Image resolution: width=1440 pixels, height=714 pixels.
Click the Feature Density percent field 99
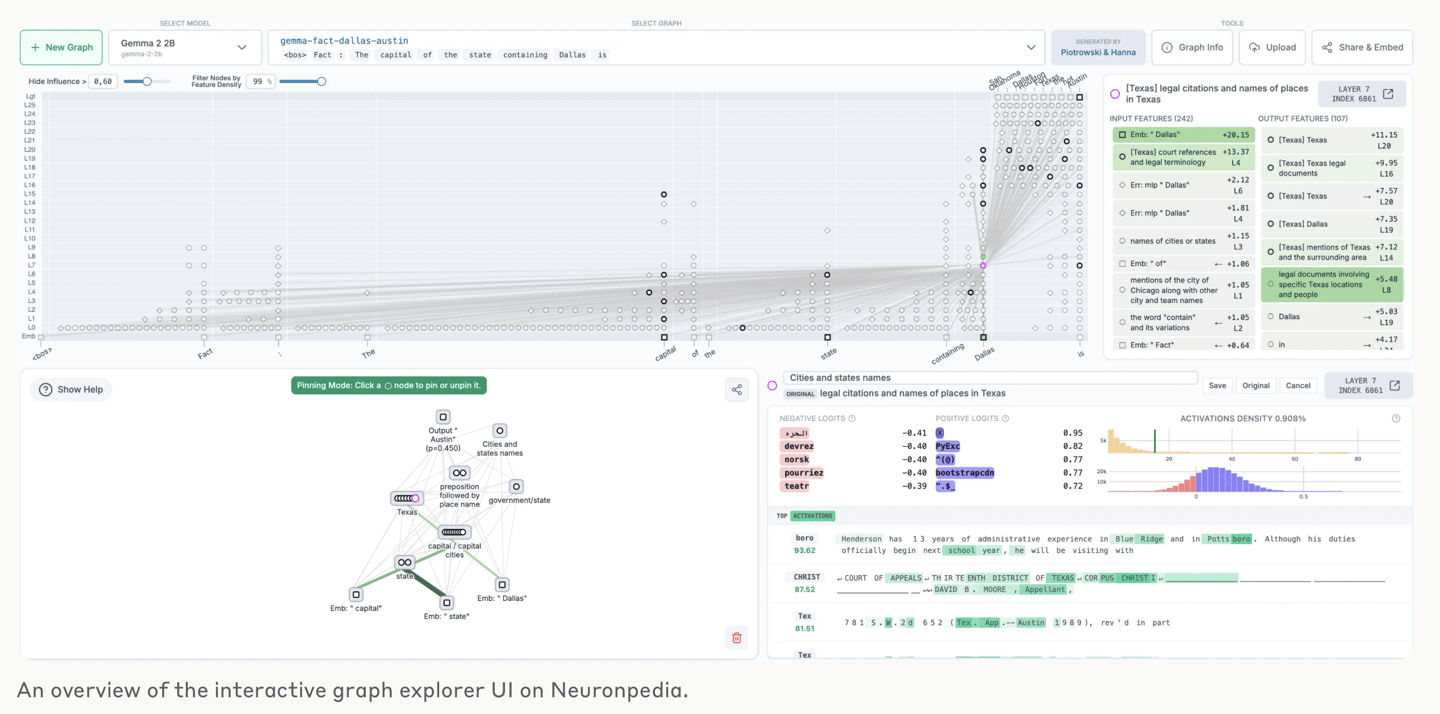point(261,82)
